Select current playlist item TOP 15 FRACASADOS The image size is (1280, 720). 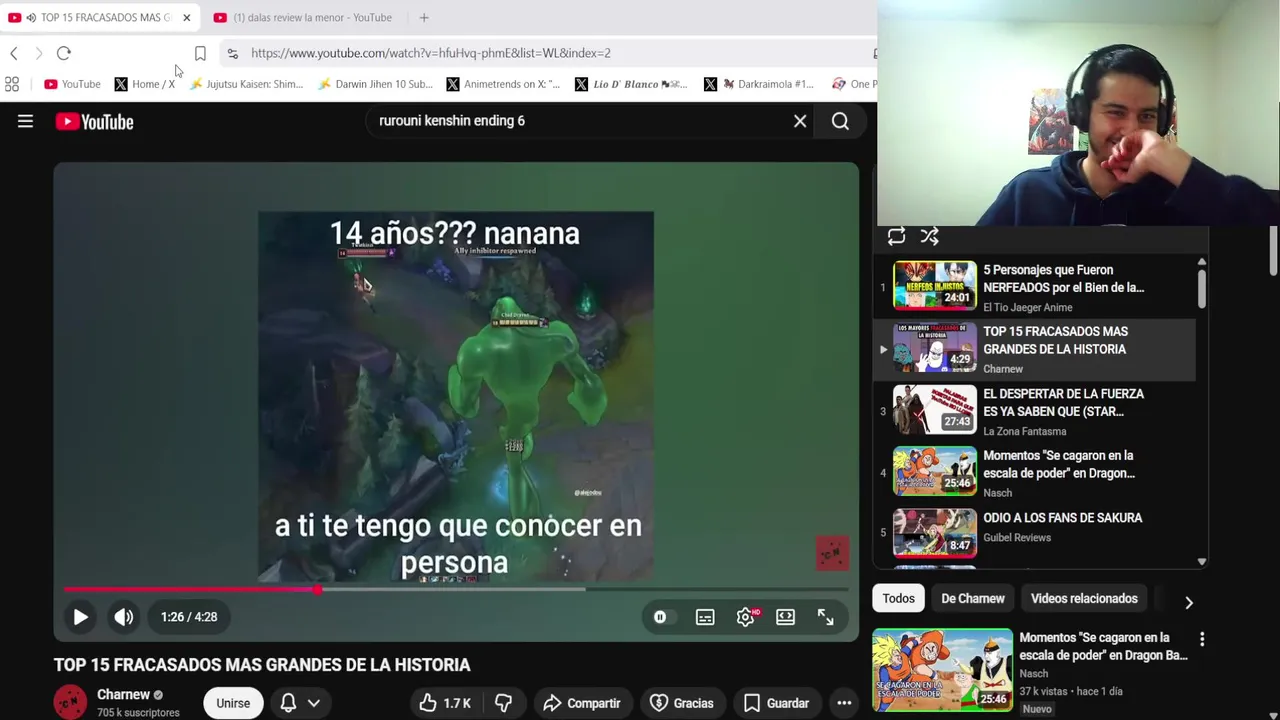coord(1034,350)
